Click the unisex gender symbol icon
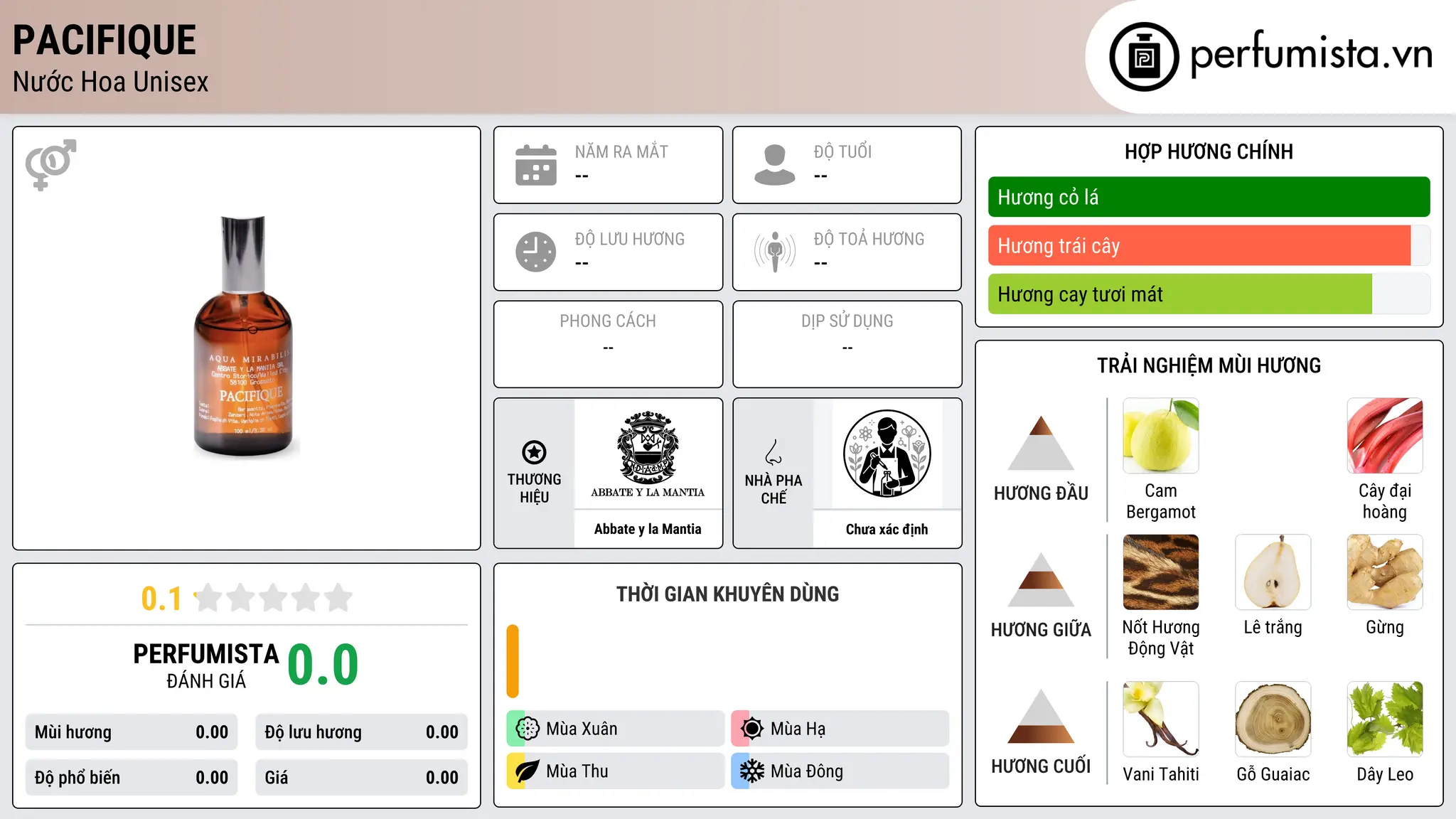The image size is (1456, 819). [50, 164]
